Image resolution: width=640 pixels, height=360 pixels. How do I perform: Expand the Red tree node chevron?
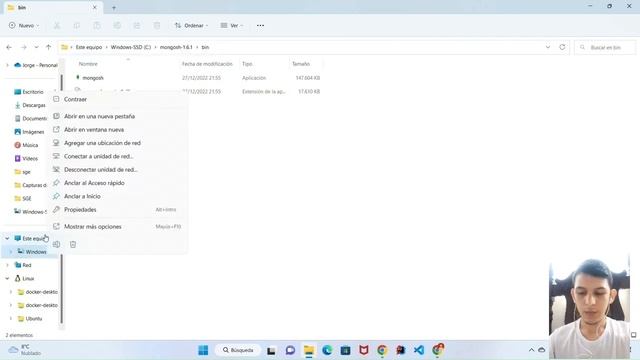7,265
